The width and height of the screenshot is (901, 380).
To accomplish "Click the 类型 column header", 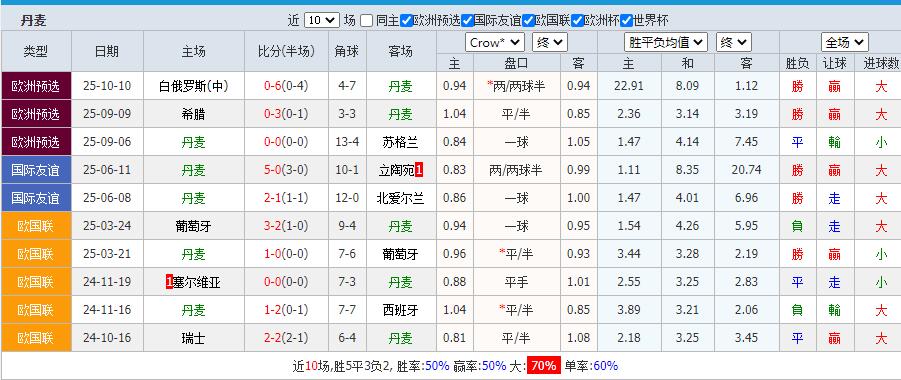I will [36, 51].
